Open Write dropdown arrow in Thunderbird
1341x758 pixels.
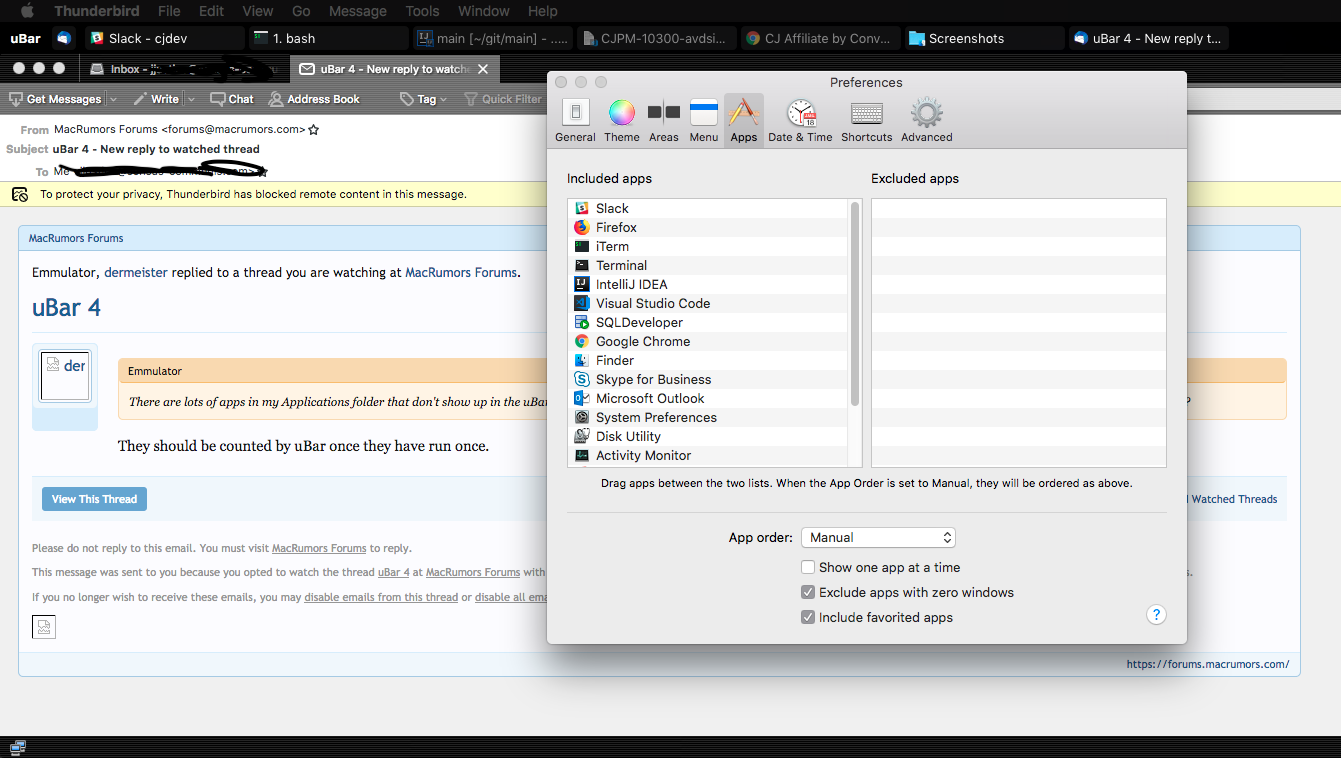point(189,99)
